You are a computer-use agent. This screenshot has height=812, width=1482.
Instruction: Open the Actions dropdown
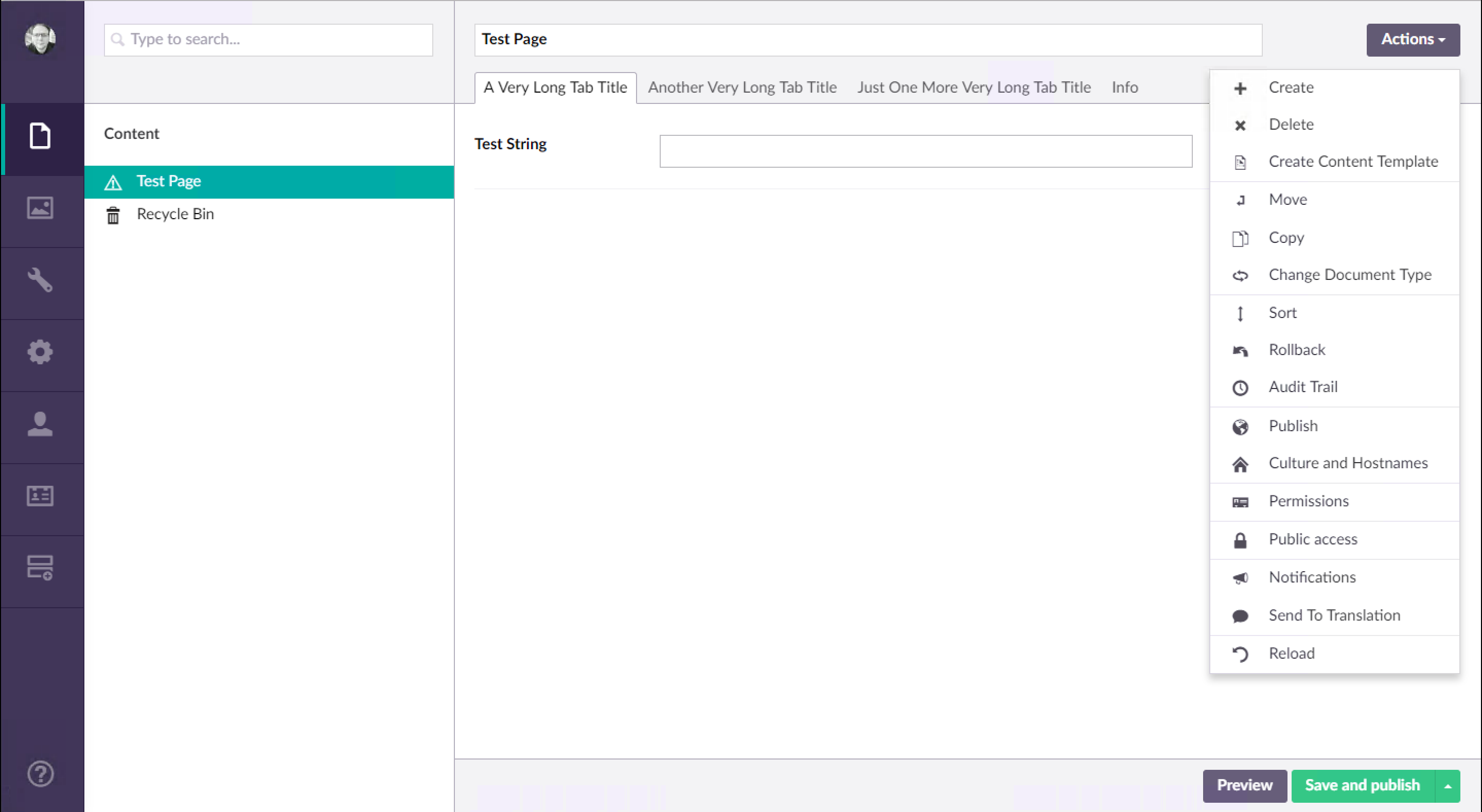tap(1413, 39)
